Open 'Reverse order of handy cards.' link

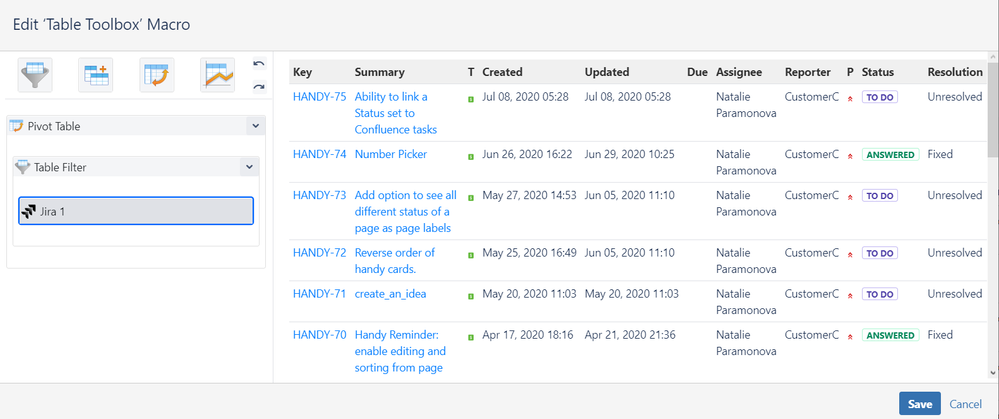coord(394,260)
